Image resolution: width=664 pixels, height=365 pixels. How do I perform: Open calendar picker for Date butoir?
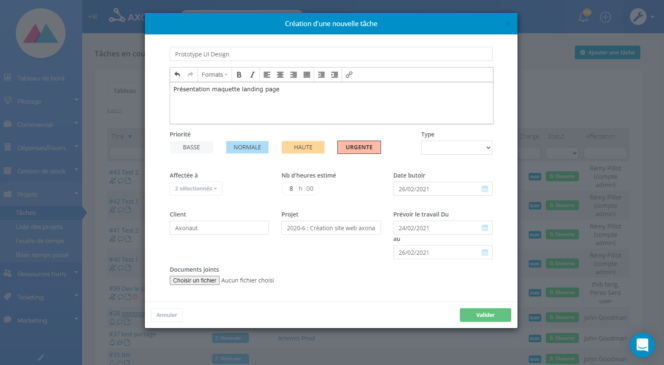click(485, 189)
